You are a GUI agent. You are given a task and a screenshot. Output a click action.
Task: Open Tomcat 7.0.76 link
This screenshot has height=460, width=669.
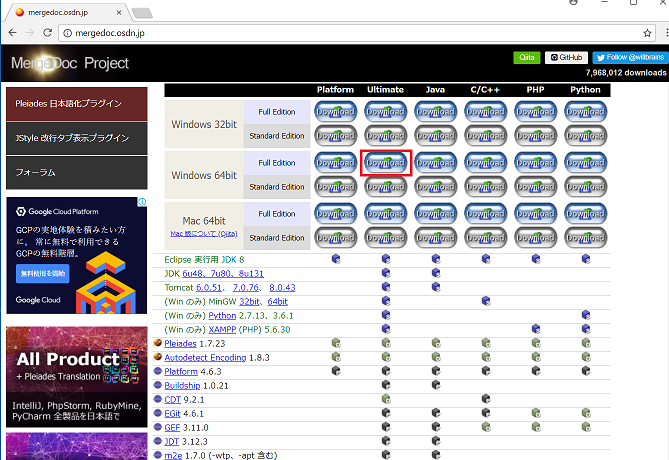coord(246,288)
